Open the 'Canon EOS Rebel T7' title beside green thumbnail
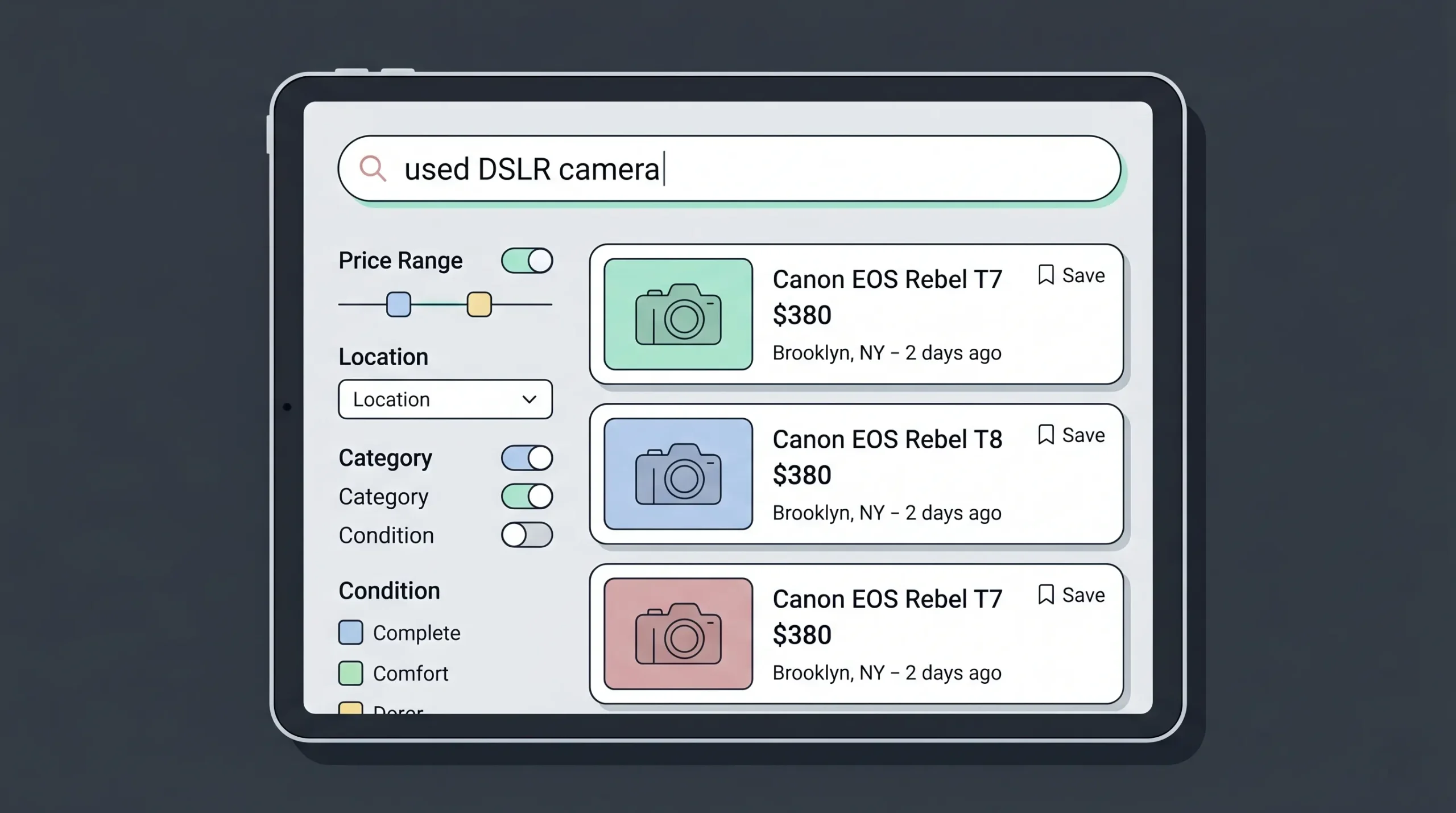 click(x=887, y=279)
